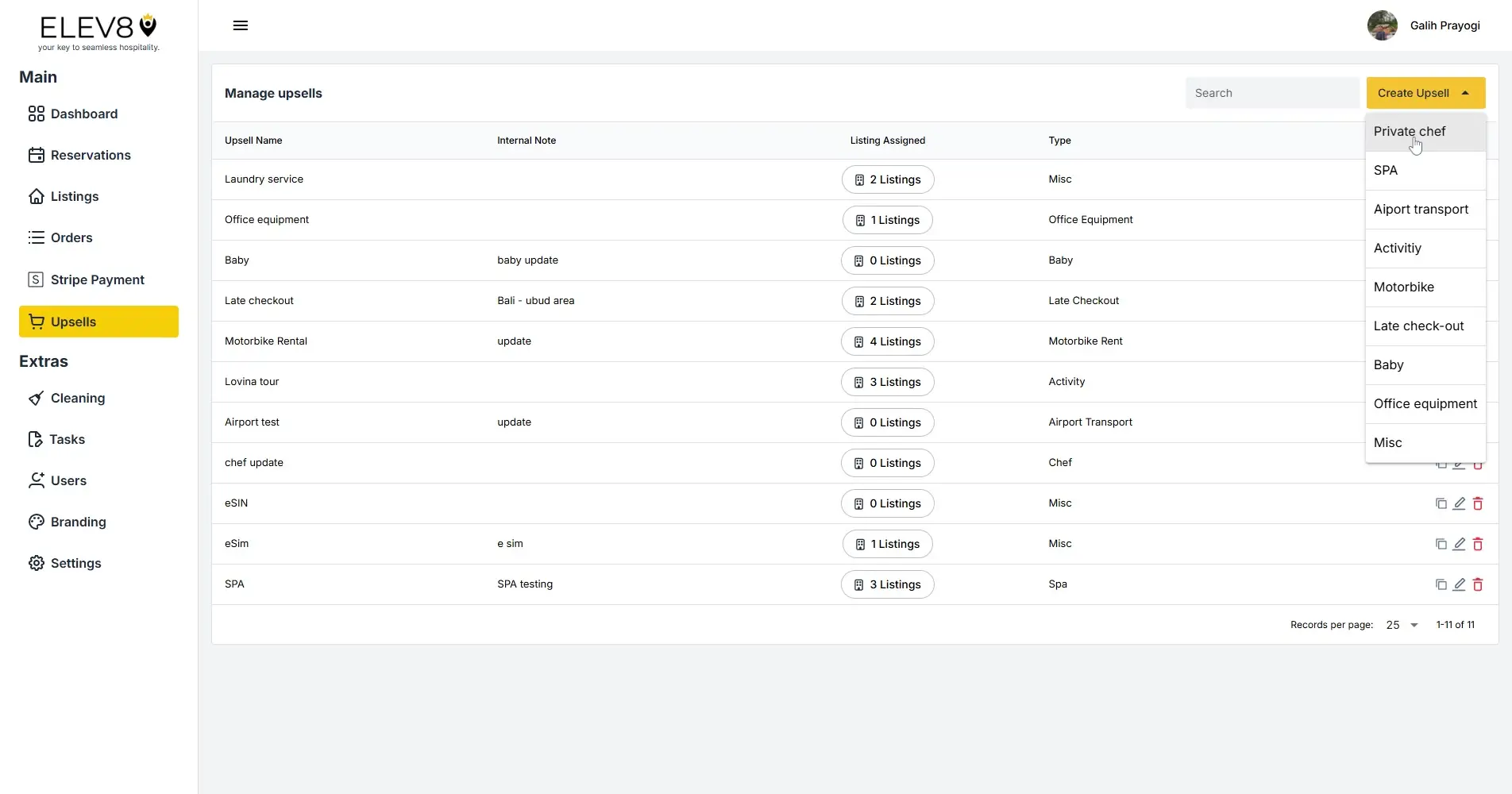This screenshot has width=1512, height=794.
Task: Duplicate the eSIN upsell using copy icon
Action: [1441, 503]
